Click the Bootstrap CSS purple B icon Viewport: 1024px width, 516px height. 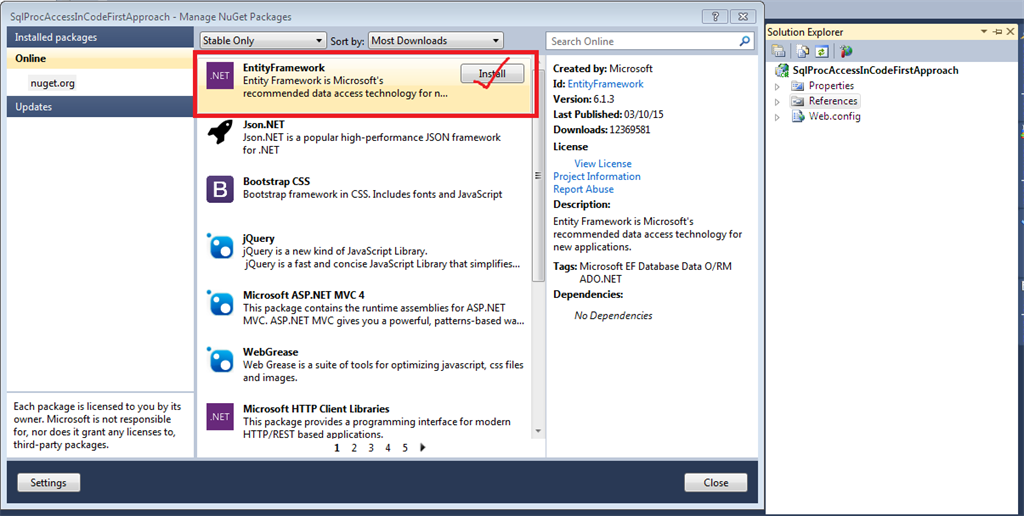click(x=220, y=189)
